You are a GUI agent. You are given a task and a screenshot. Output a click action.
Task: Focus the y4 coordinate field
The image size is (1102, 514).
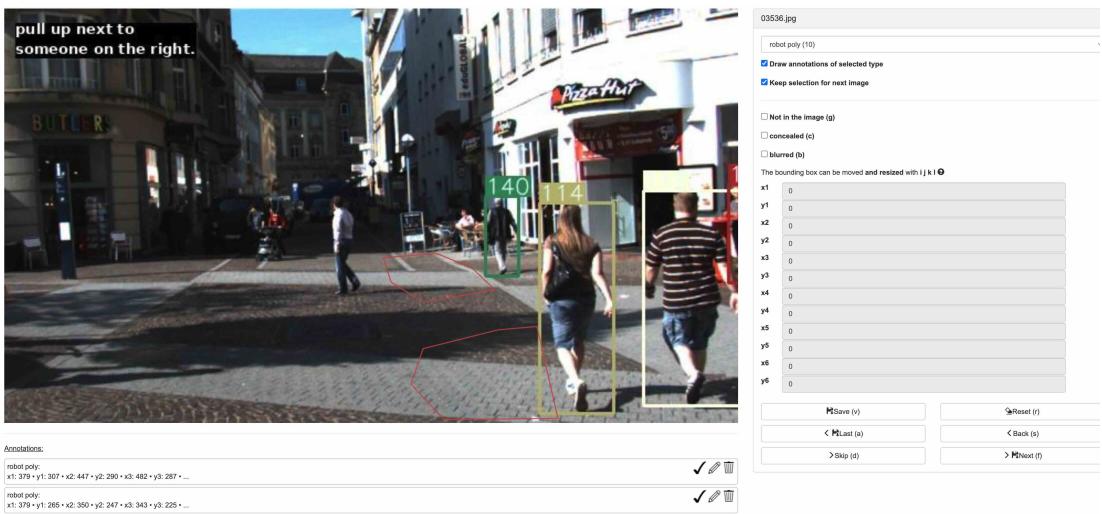923,314
